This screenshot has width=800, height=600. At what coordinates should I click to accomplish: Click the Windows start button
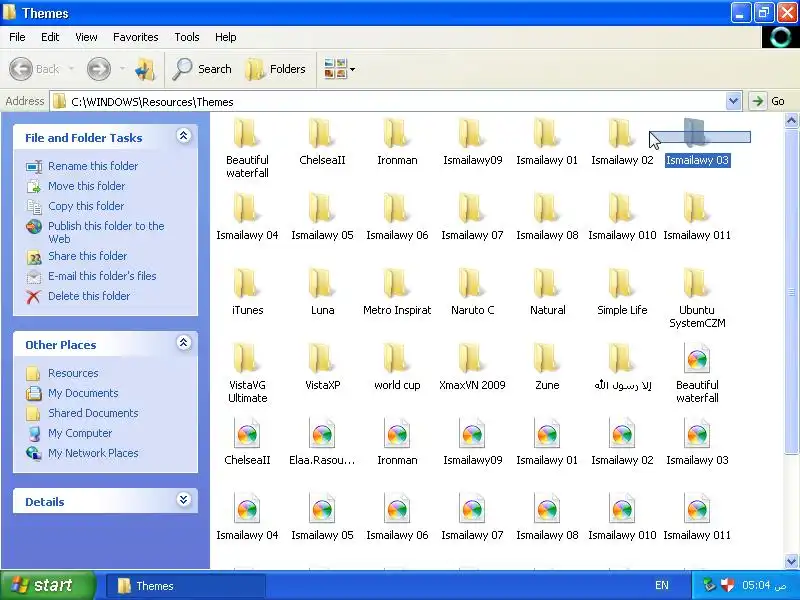pos(48,585)
